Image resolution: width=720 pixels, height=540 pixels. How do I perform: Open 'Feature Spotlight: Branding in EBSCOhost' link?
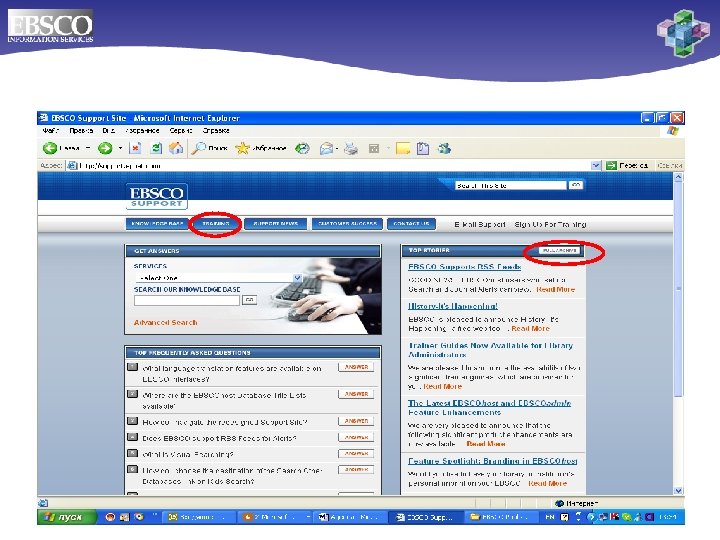pos(493,461)
